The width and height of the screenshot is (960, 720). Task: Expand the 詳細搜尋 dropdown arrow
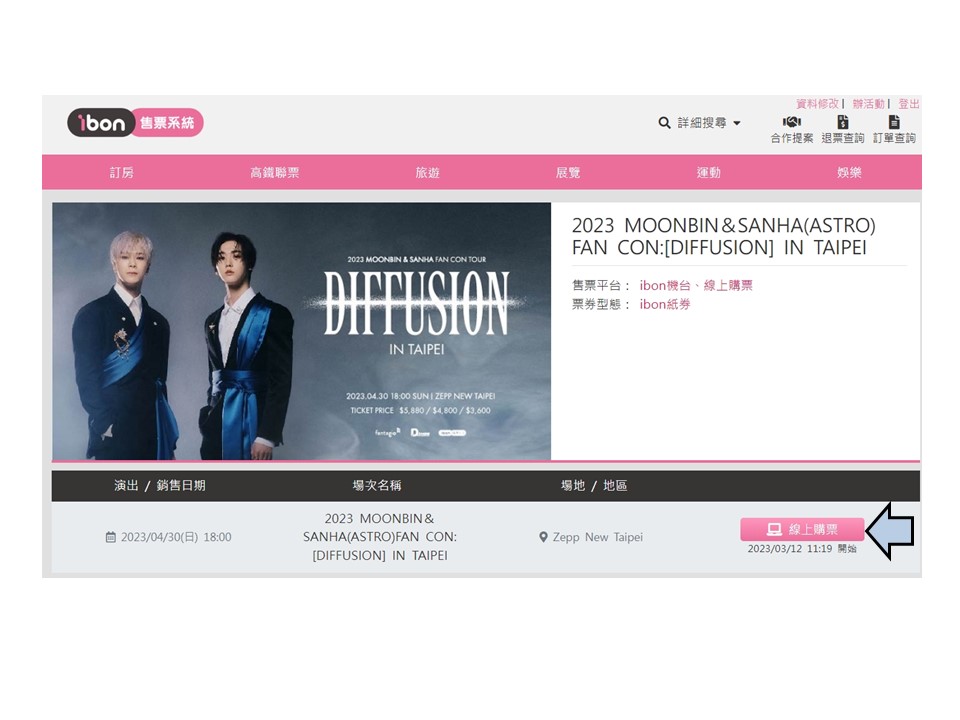pyautogui.click(x=737, y=123)
